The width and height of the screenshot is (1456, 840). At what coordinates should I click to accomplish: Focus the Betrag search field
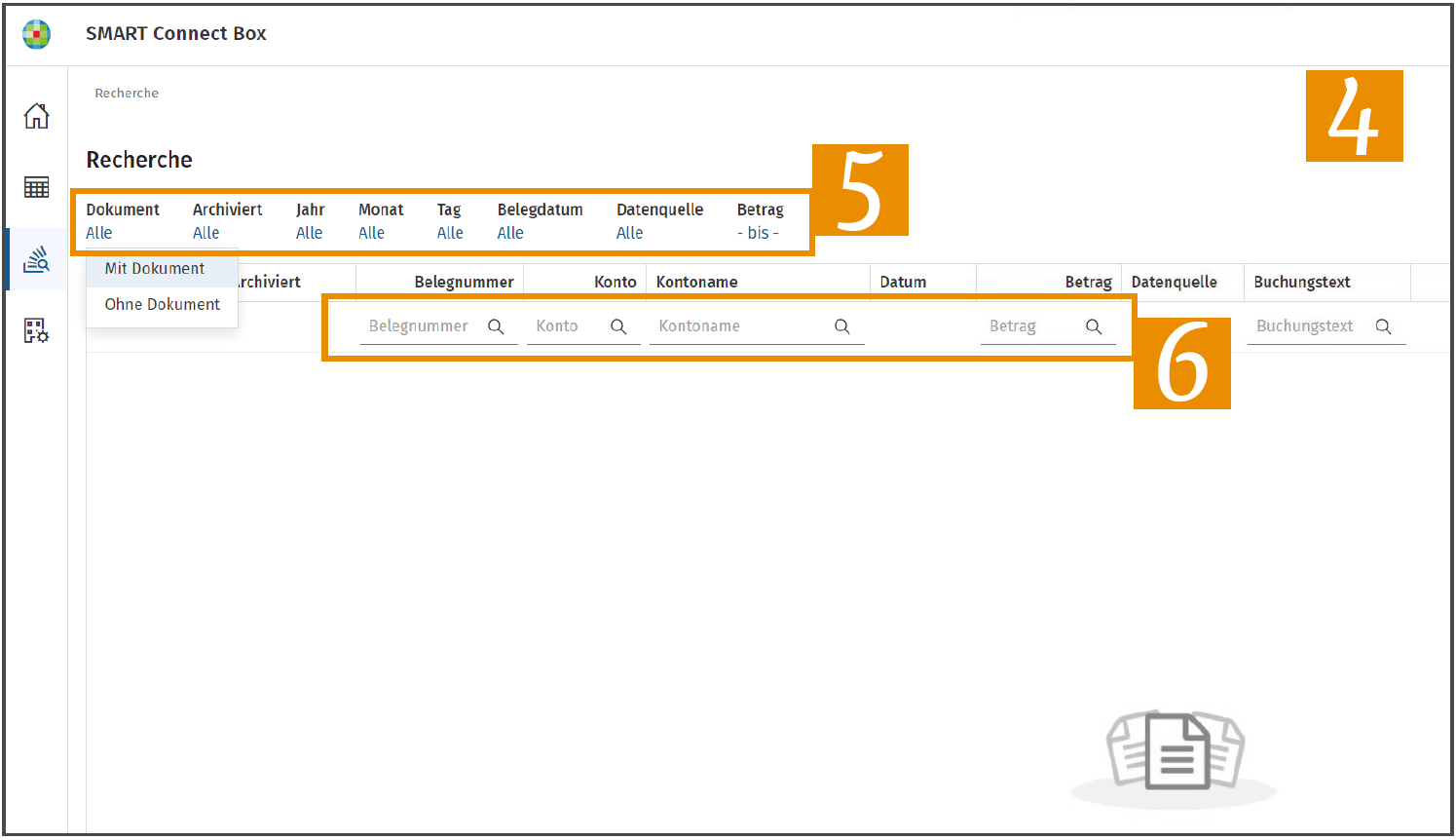1048,326
